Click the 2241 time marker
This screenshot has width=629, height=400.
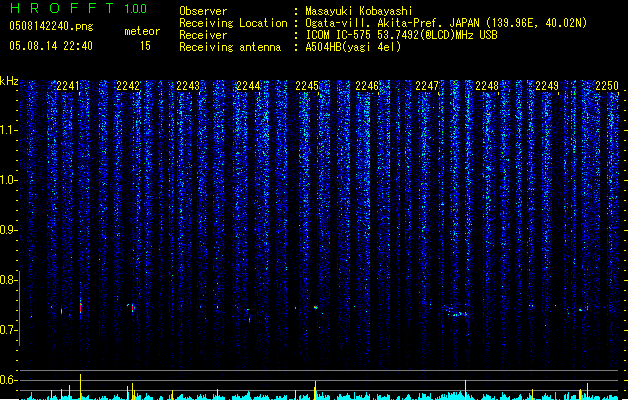tap(68, 86)
